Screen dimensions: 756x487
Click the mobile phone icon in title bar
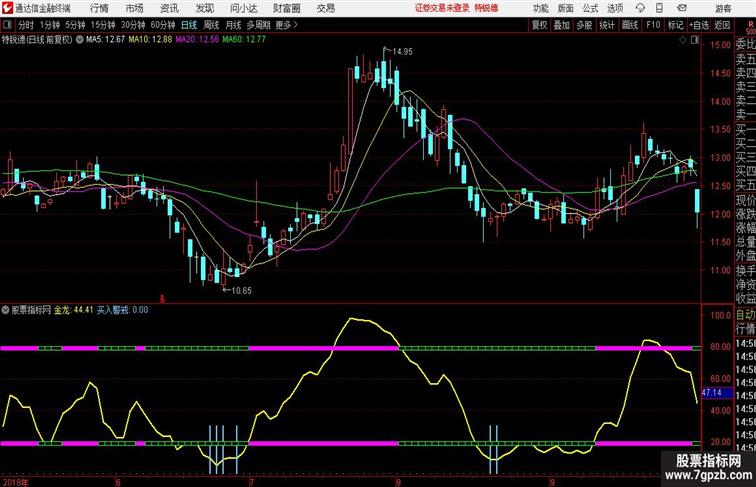coord(659,8)
